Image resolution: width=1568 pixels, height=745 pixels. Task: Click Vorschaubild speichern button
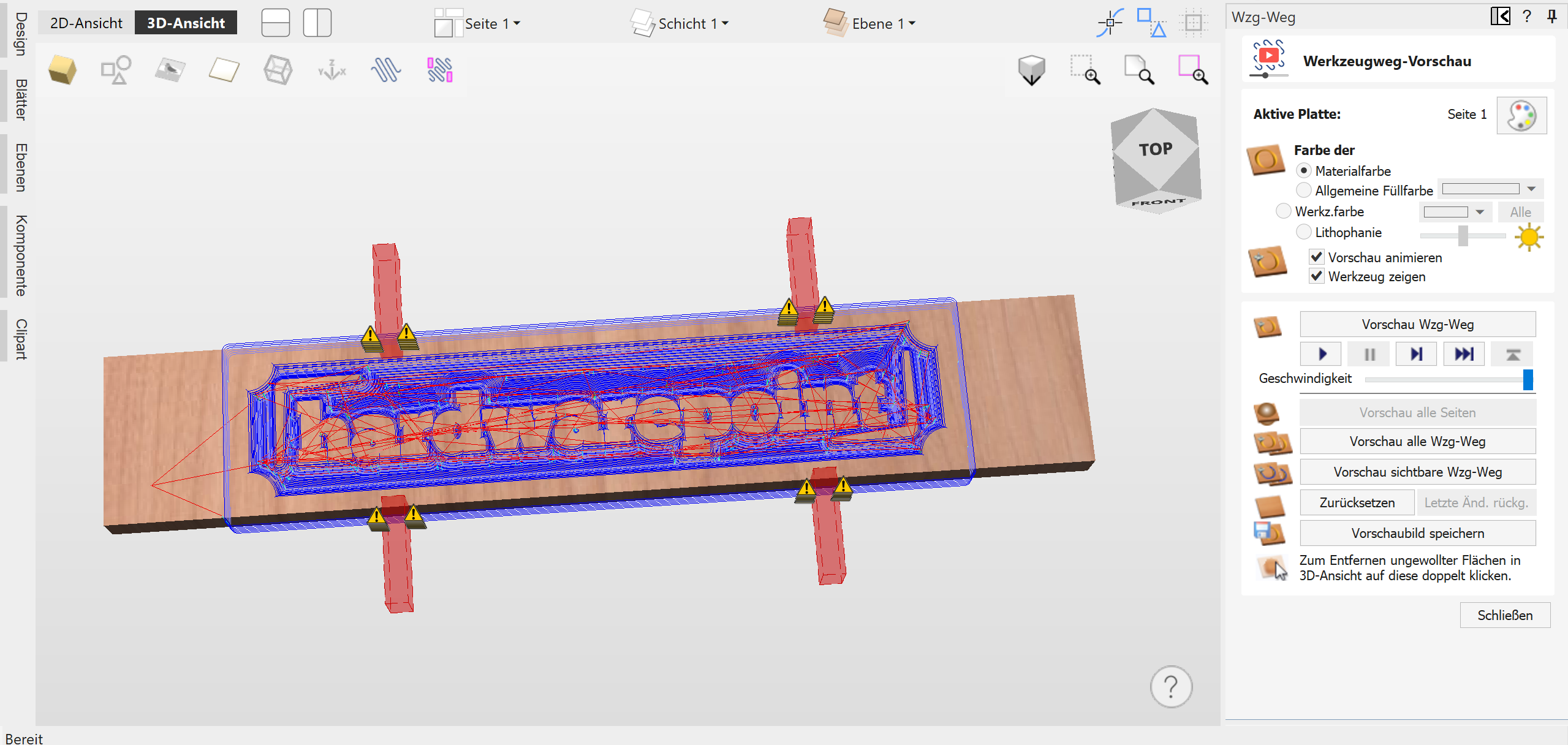point(1417,533)
